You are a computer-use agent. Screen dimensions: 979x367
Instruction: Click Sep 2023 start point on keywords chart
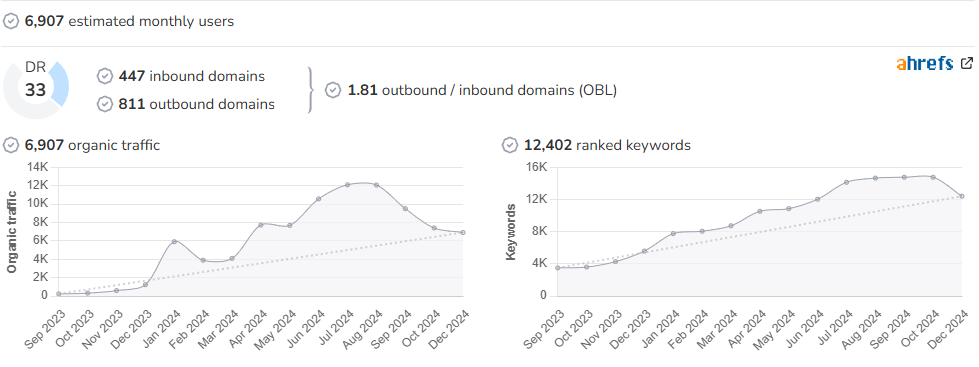tap(558, 268)
